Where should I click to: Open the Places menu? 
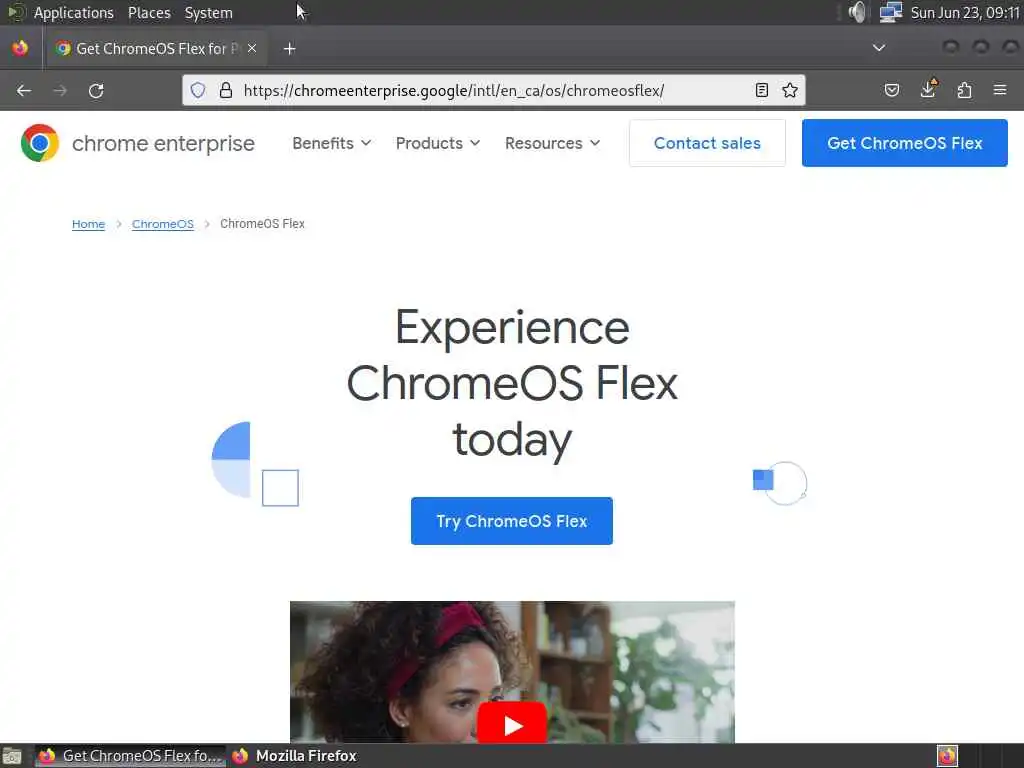(149, 12)
